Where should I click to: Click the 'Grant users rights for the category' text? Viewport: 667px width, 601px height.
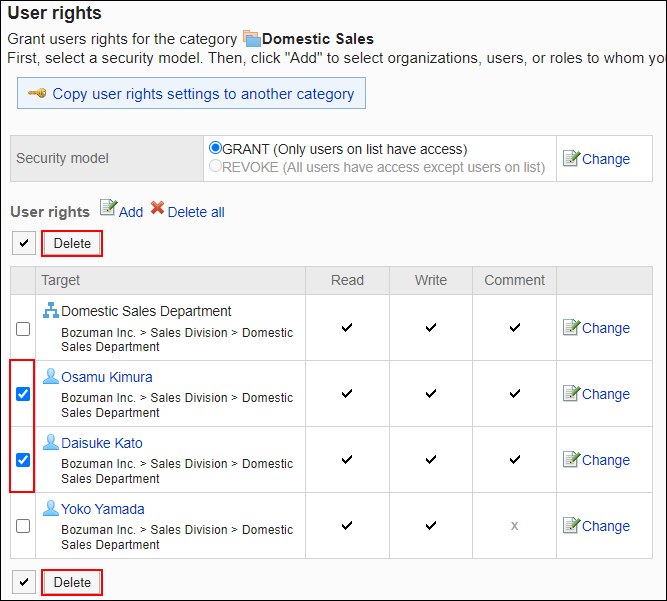(x=122, y=39)
